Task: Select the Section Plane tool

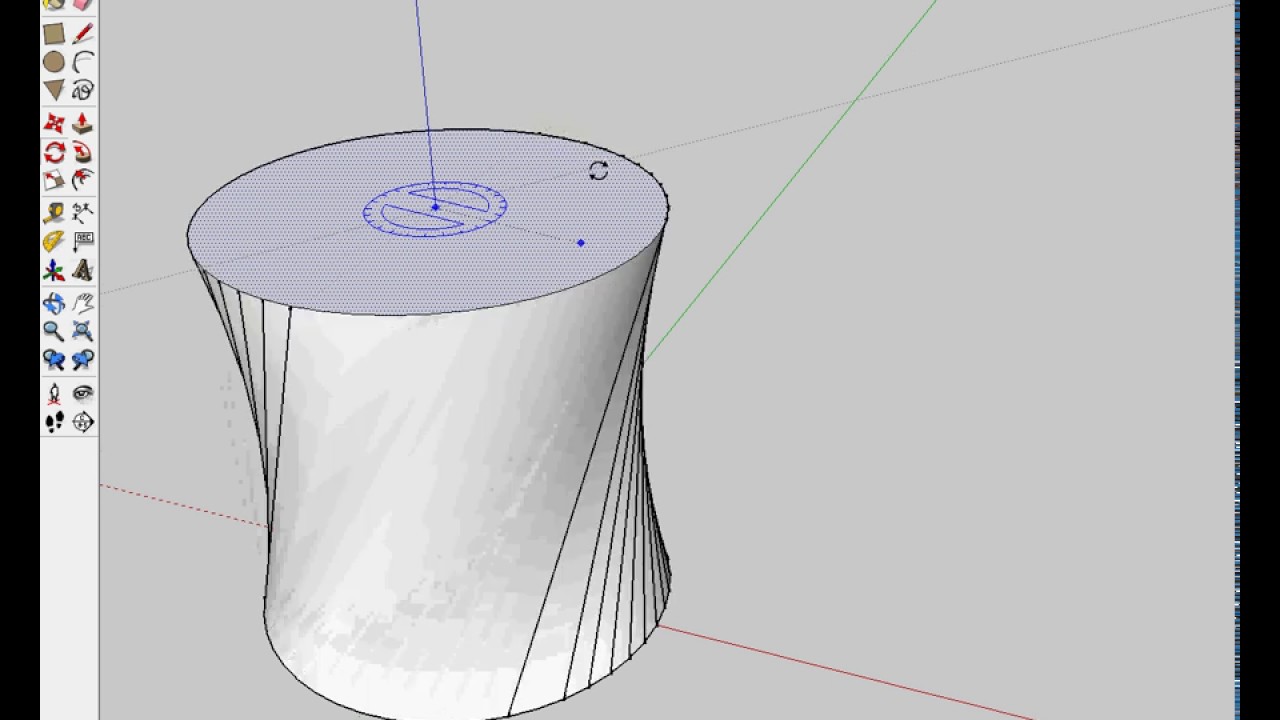Action: [83, 422]
